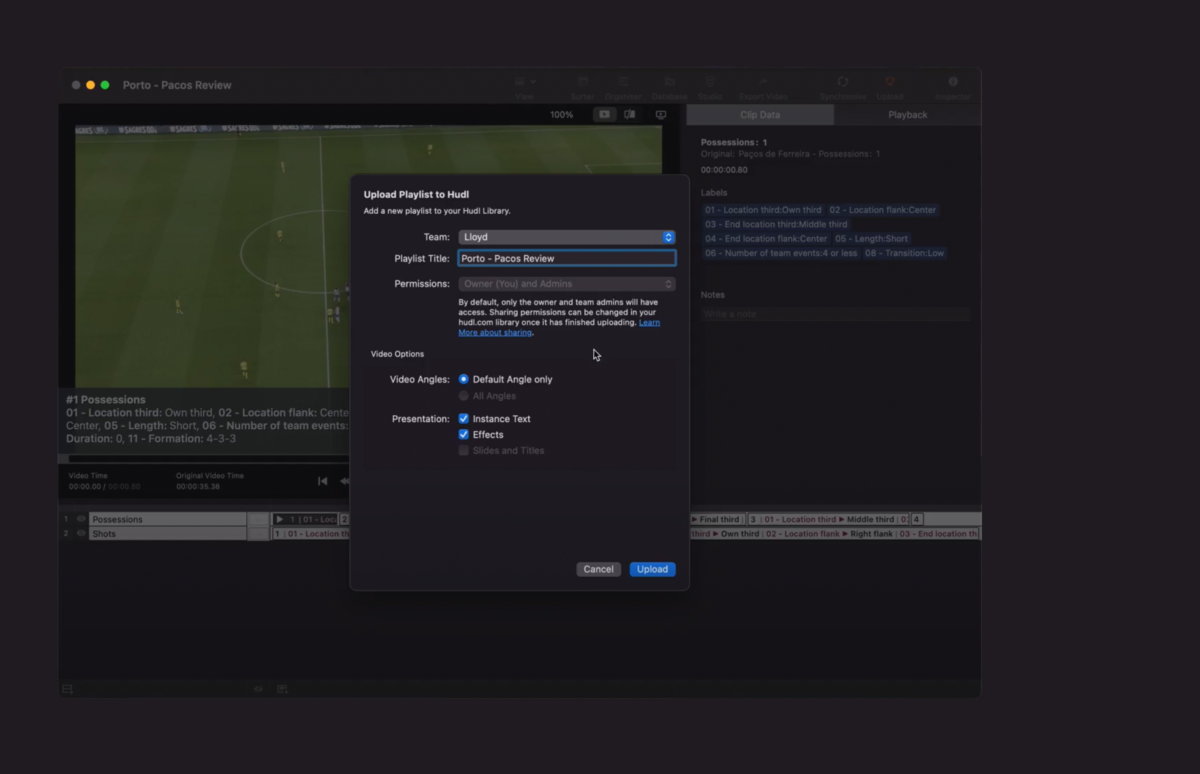Image resolution: width=1200 pixels, height=774 pixels.
Task: Click inside the Playlist Title field
Action: [x=566, y=258]
